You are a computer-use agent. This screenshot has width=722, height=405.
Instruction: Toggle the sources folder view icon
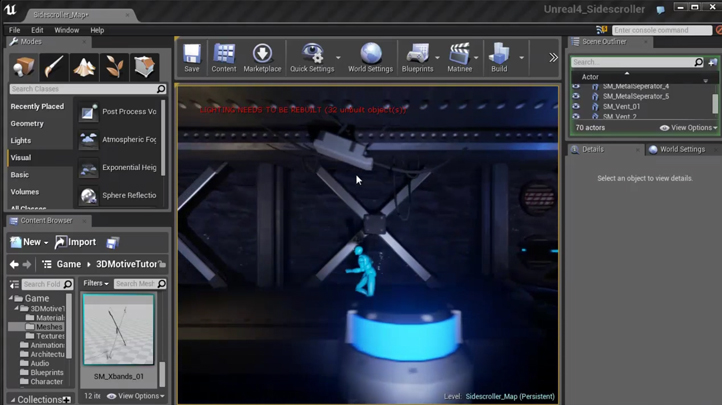(14, 284)
